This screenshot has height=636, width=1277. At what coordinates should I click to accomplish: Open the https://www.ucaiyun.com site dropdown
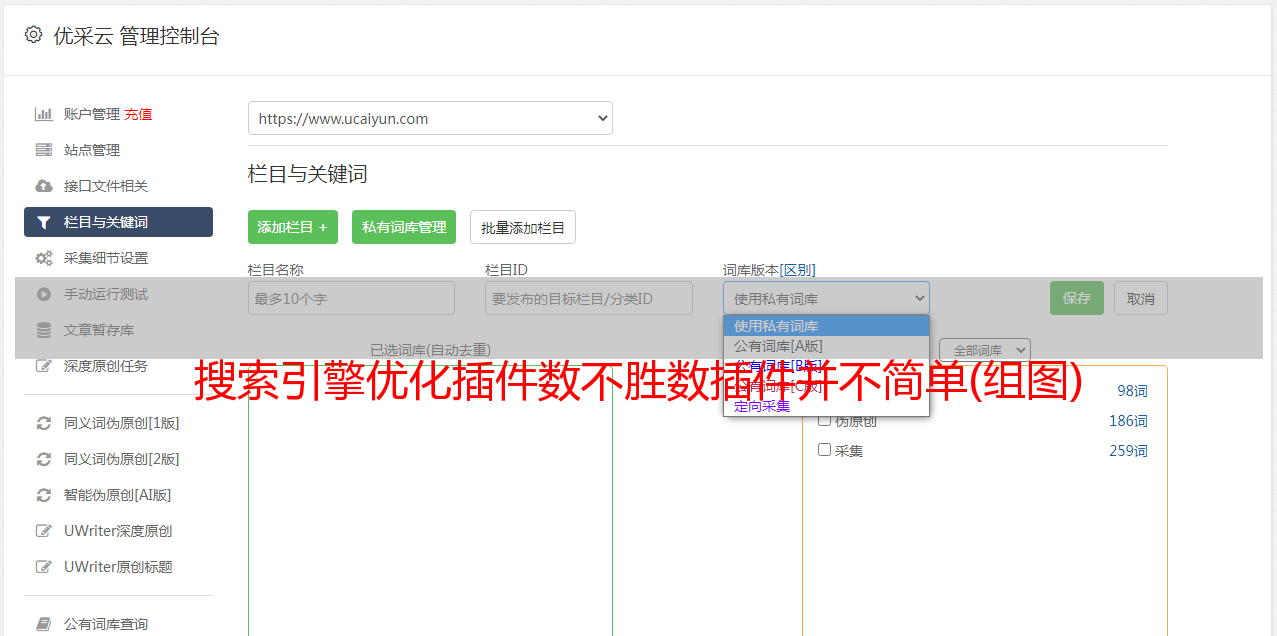[x=430, y=118]
